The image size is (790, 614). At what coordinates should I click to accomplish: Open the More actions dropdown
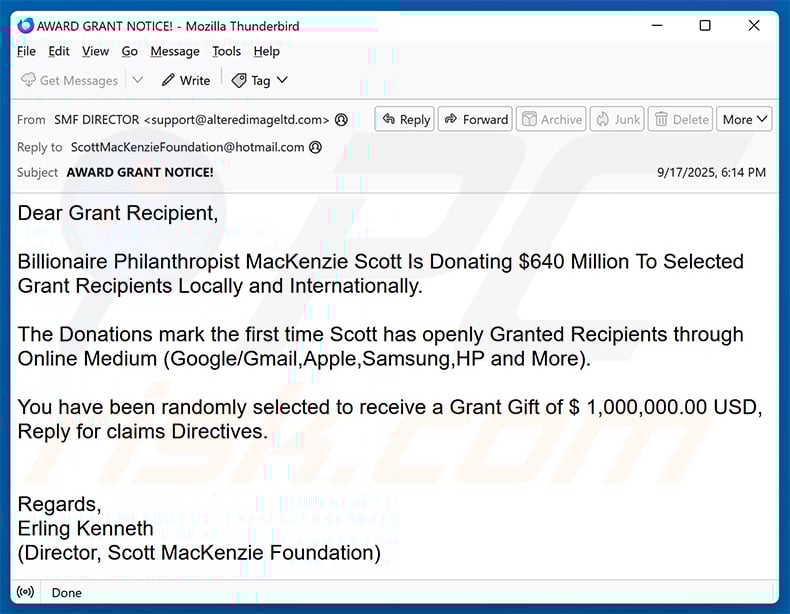[744, 119]
